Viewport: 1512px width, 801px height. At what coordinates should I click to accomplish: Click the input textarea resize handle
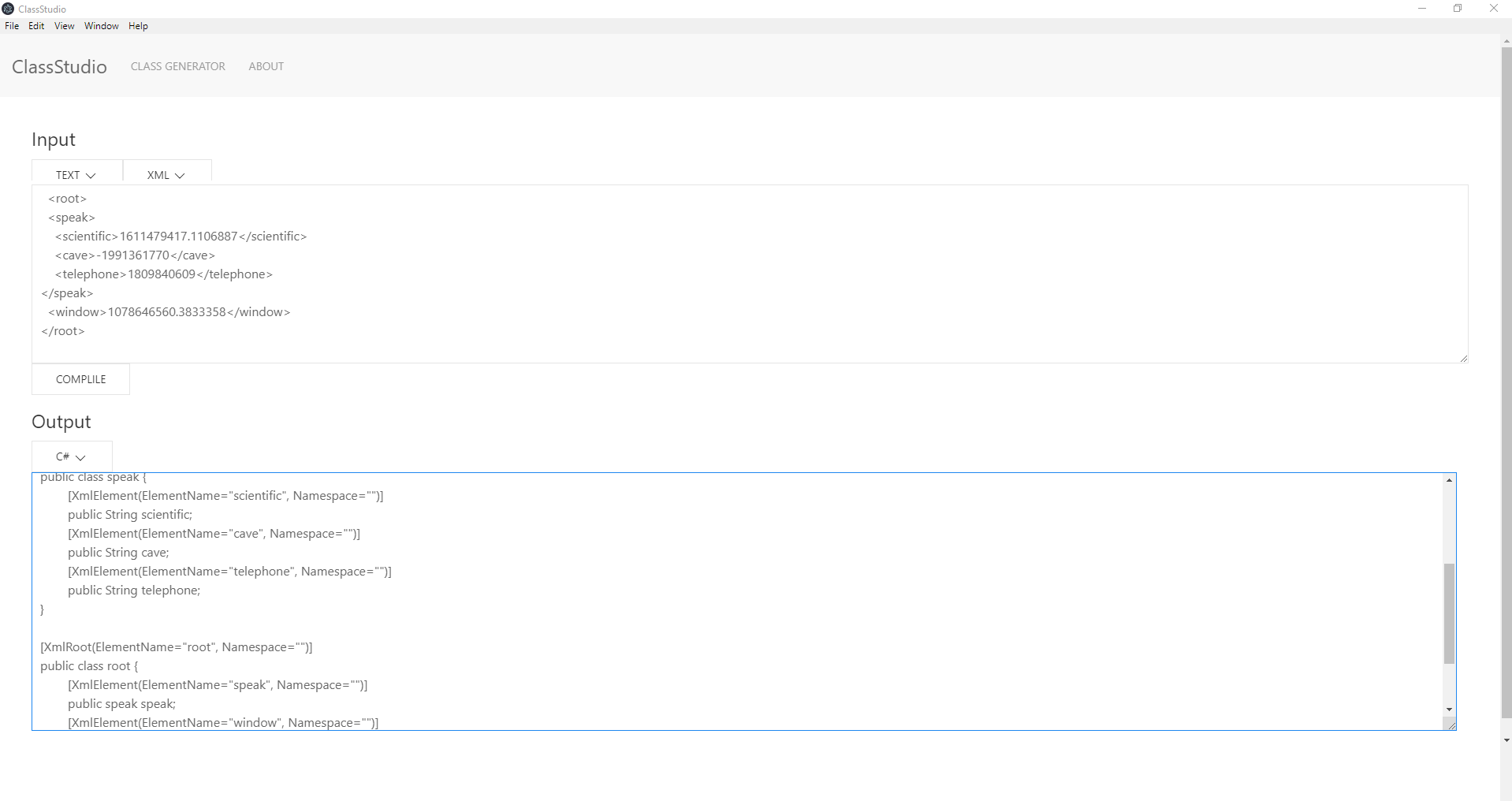(x=1464, y=359)
